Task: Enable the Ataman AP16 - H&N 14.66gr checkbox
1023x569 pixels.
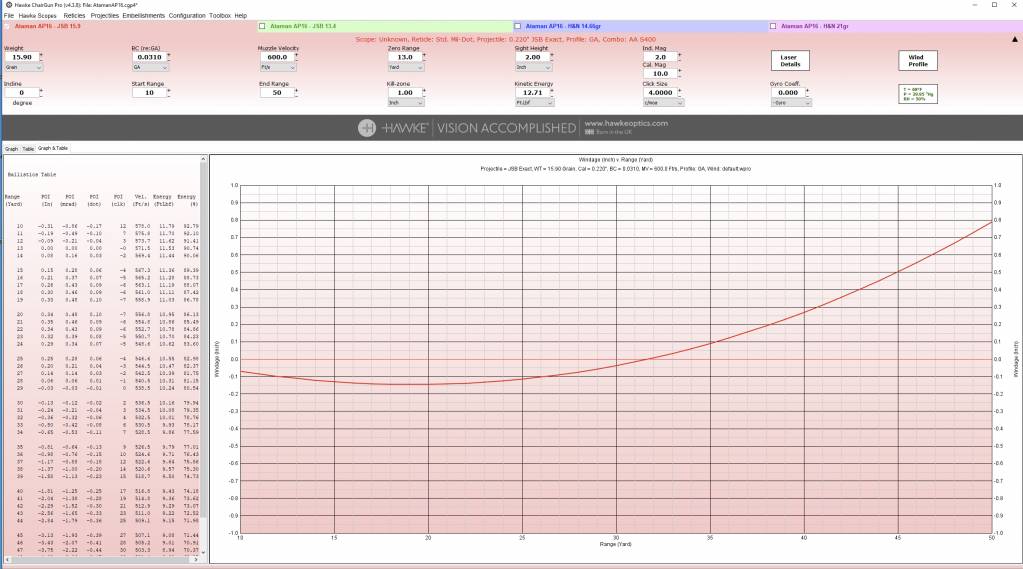Action: point(517,26)
